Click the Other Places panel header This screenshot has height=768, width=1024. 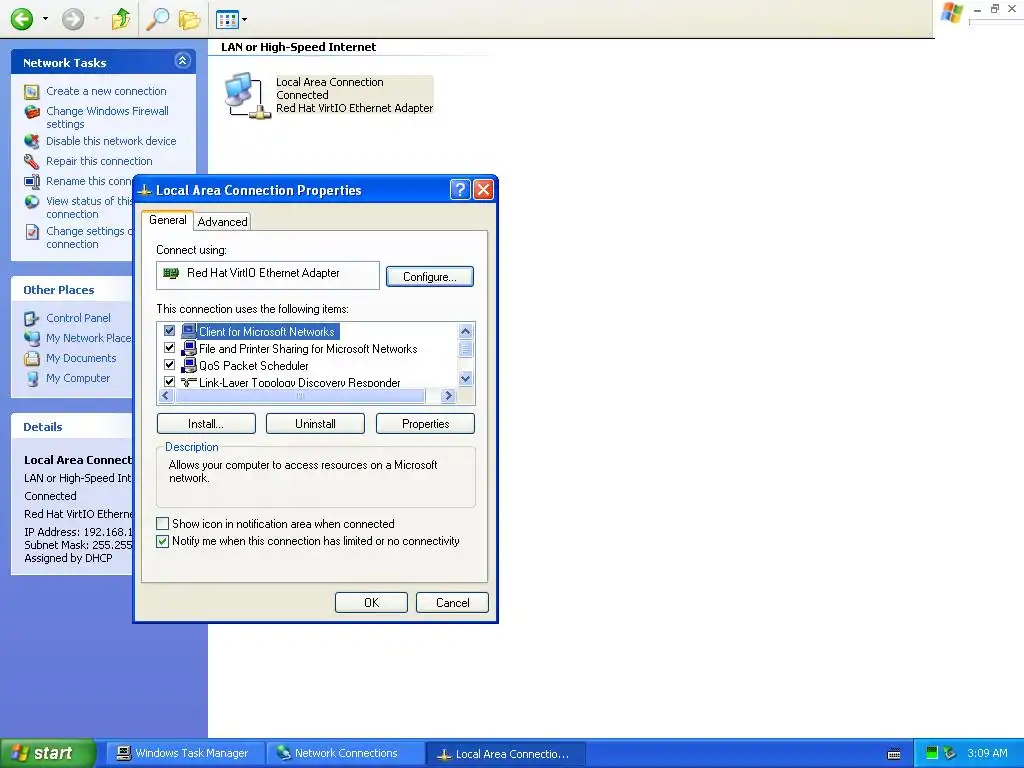[x=72, y=290]
